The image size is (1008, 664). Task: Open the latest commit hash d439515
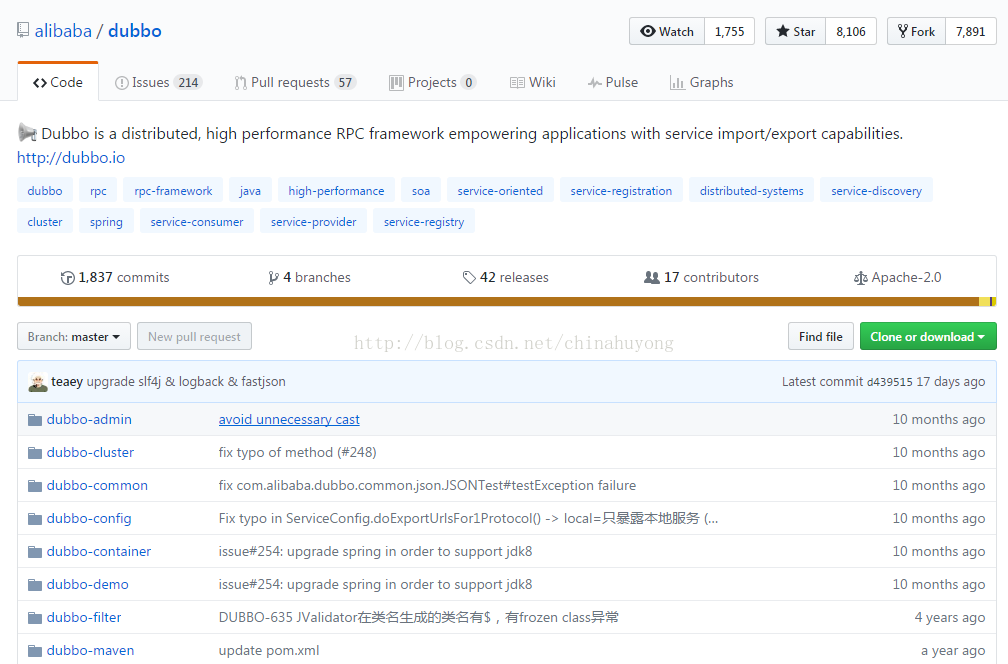coord(890,382)
